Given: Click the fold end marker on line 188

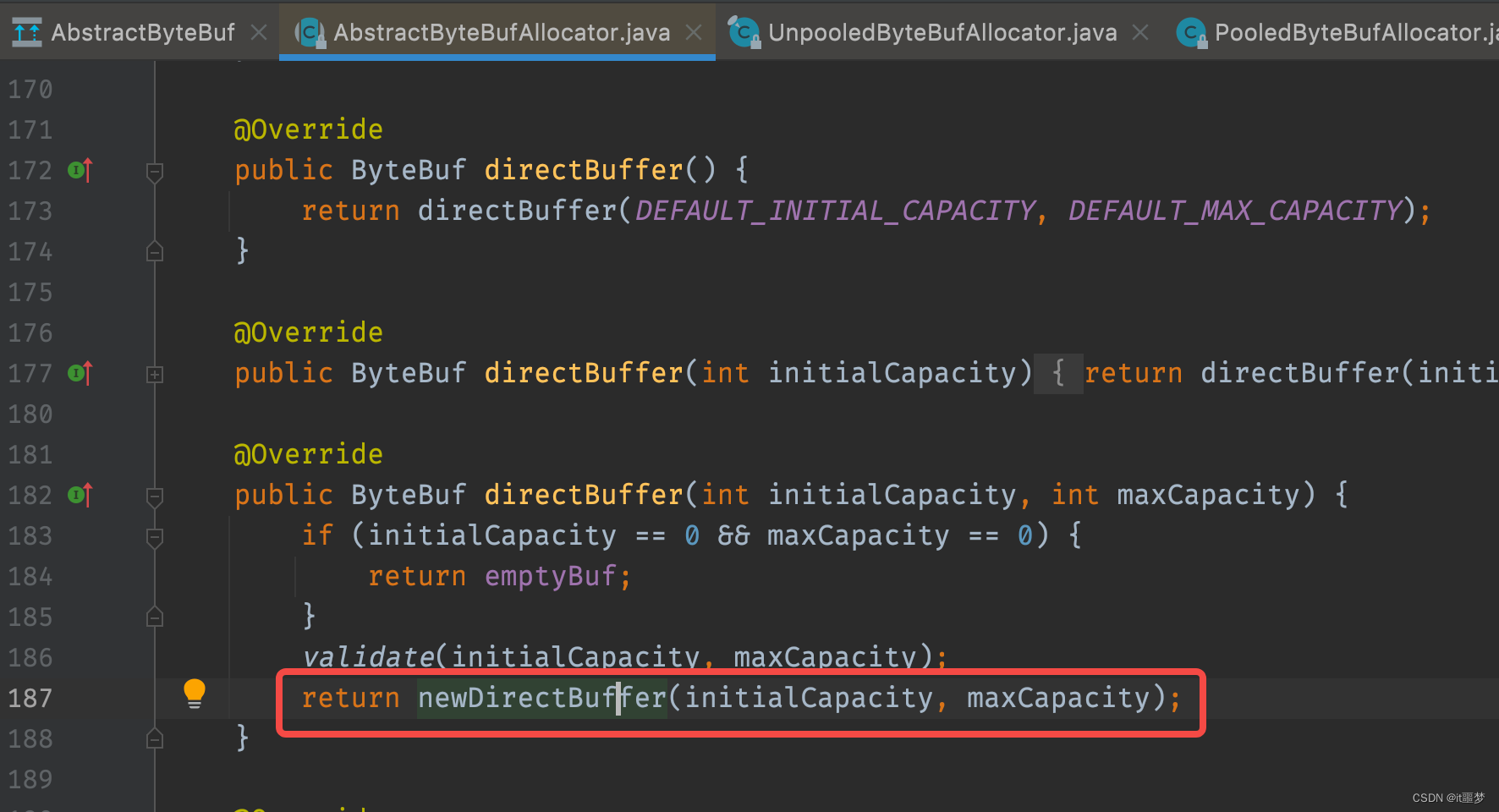Looking at the screenshot, I should pos(155,738).
